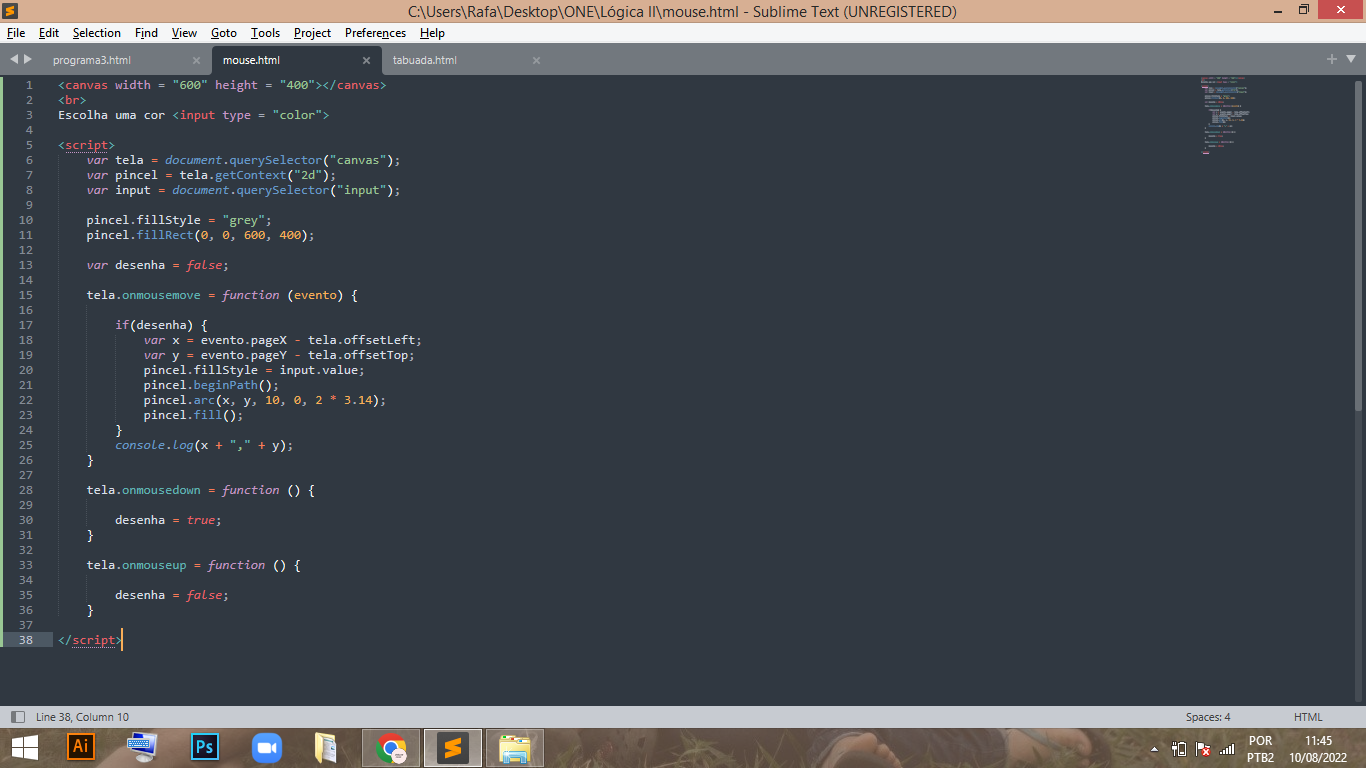Image resolution: width=1366 pixels, height=768 pixels.
Task: Click the Sublime Text title bar icon
Action: pyautogui.click(x=11, y=11)
